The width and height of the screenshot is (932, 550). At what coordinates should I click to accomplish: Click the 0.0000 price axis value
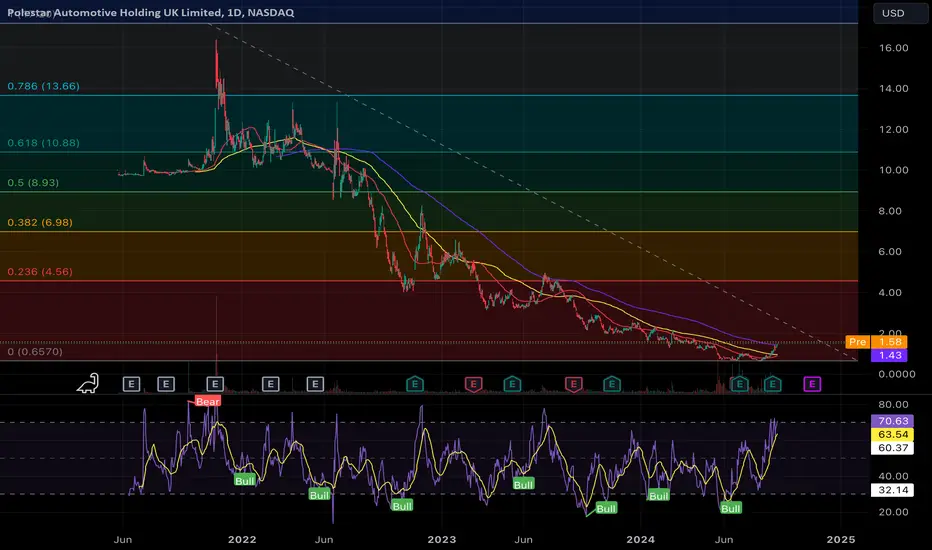click(x=897, y=374)
